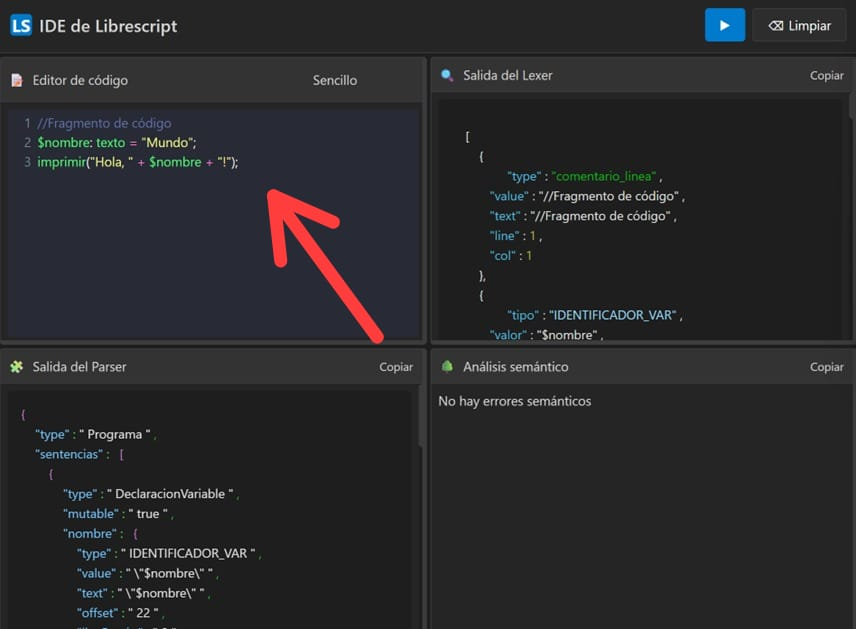Click the Parser output scrollbar
The height and width of the screenshot is (629, 856).
click(421, 418)
